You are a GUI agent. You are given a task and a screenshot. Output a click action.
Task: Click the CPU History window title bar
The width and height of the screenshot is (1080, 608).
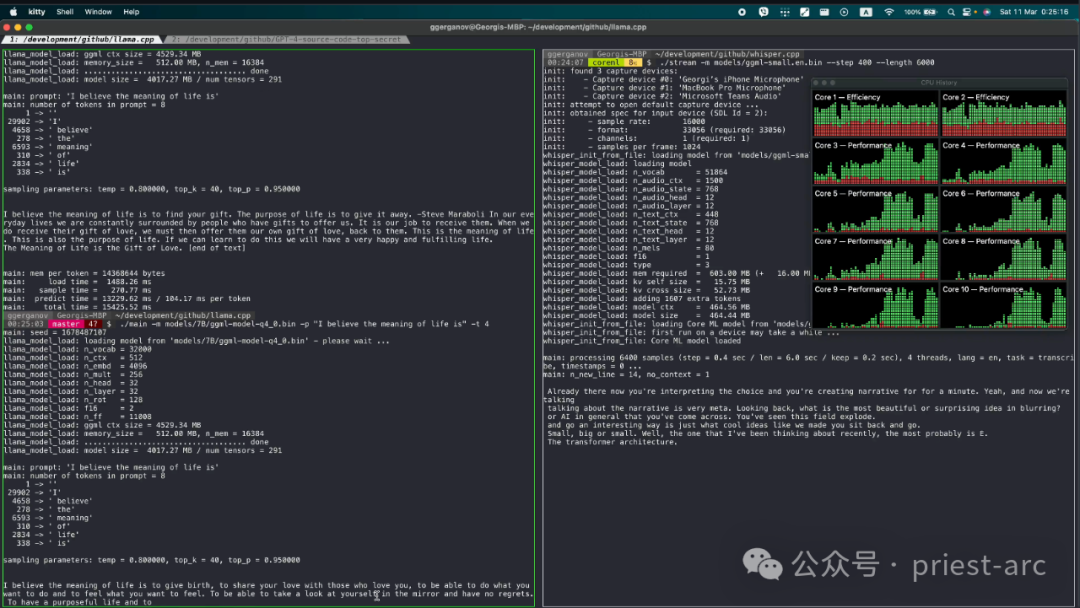(940, 83)
